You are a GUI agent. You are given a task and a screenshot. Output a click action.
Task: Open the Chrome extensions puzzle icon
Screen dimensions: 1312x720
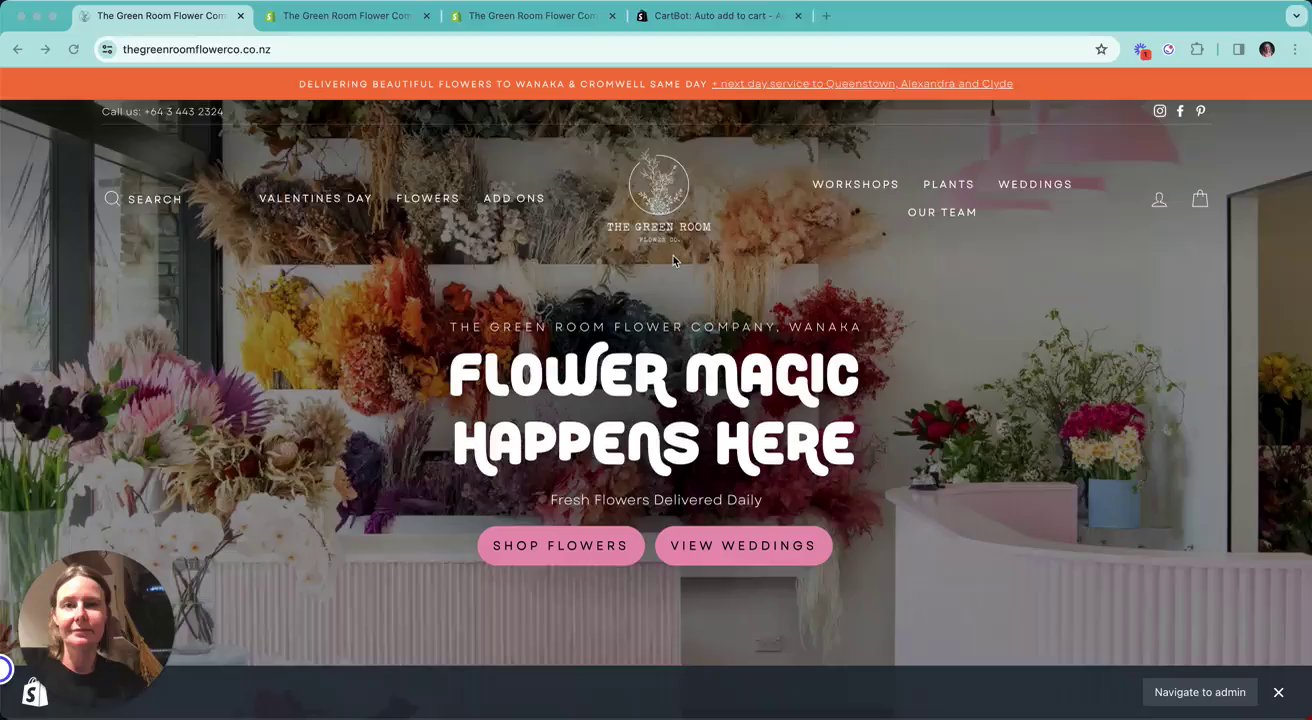(1197, 49)
